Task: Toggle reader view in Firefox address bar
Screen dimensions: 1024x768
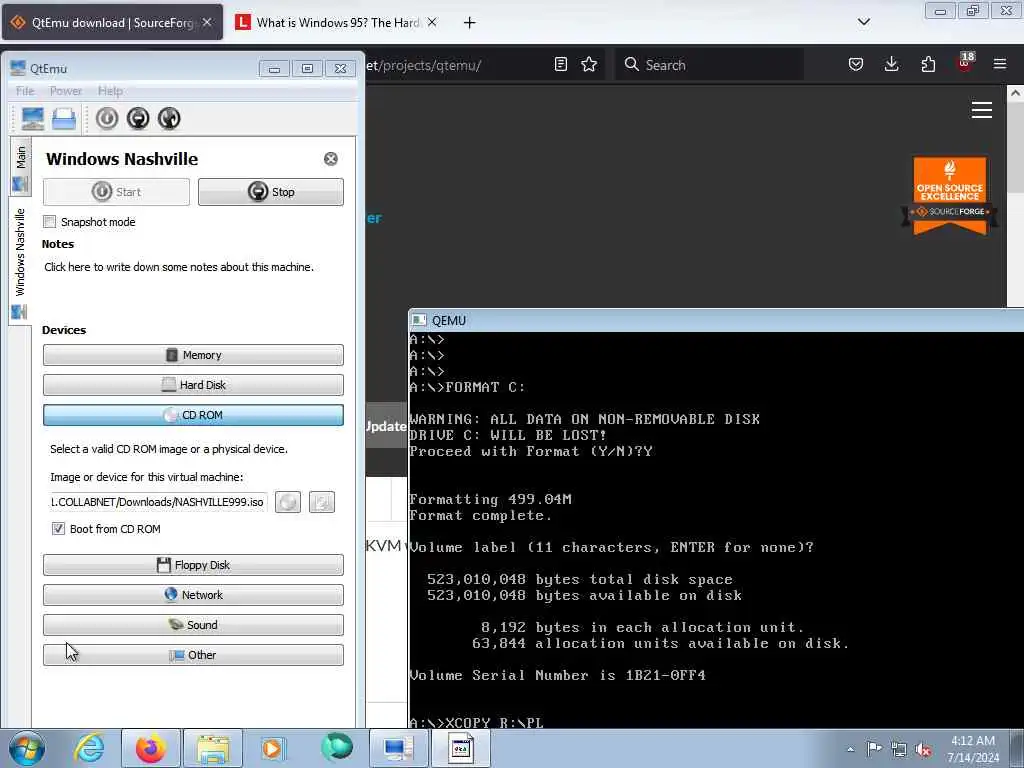Action: click(560, 65)
